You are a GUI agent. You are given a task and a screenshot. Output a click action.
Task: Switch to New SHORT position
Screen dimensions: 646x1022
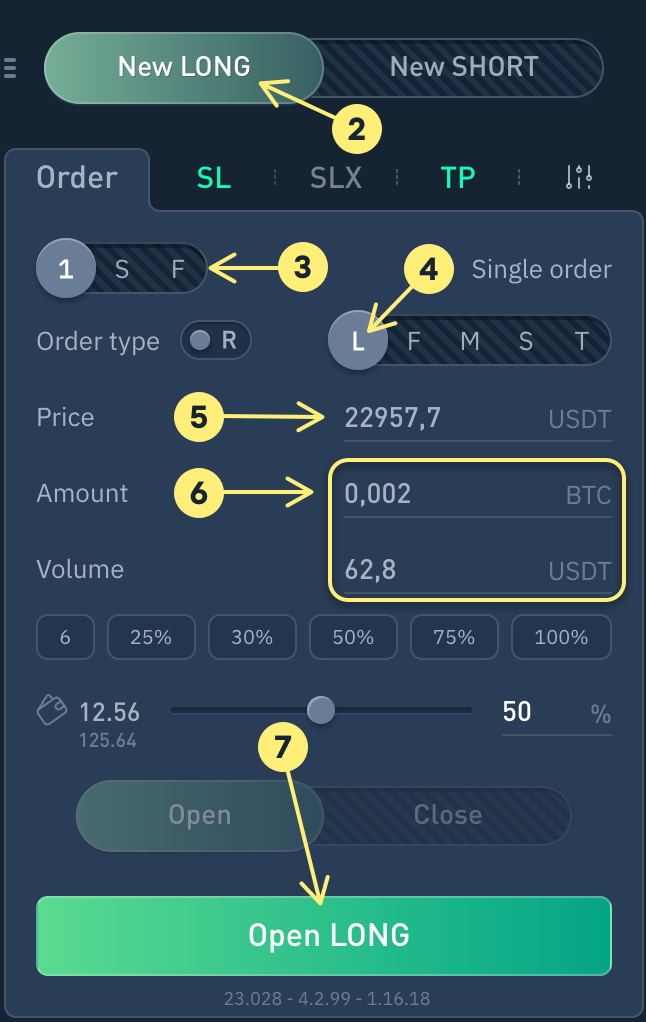[x=464, y=68]
